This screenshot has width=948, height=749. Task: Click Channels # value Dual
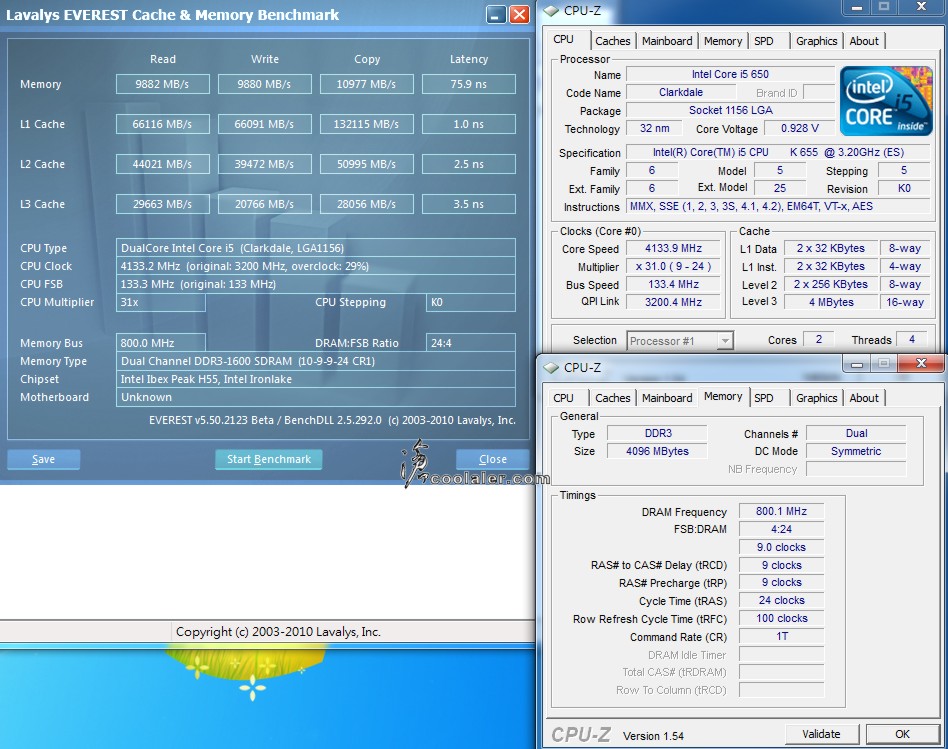coord(856,433)
